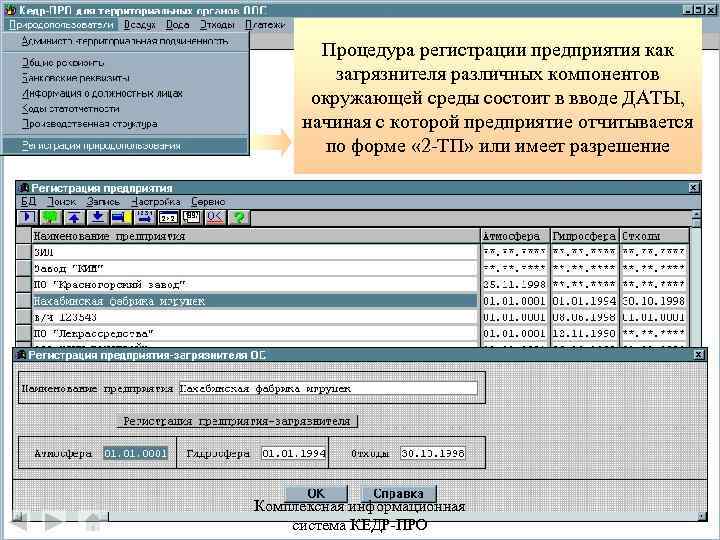Open the Вода menu
The image size is (720, 540).
(x=178, y=25)
